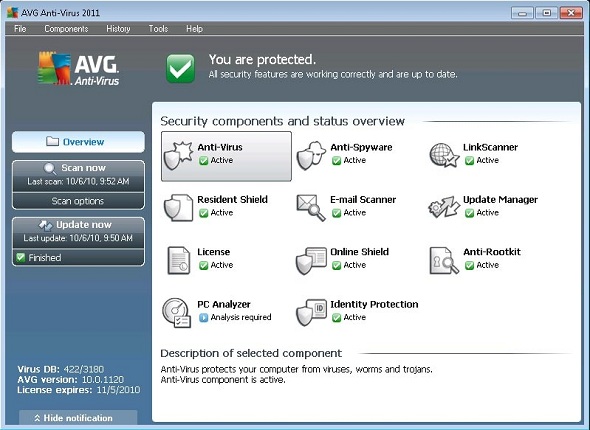
Task: Open the Resident Shield document icon
Action: pos(178,208)
